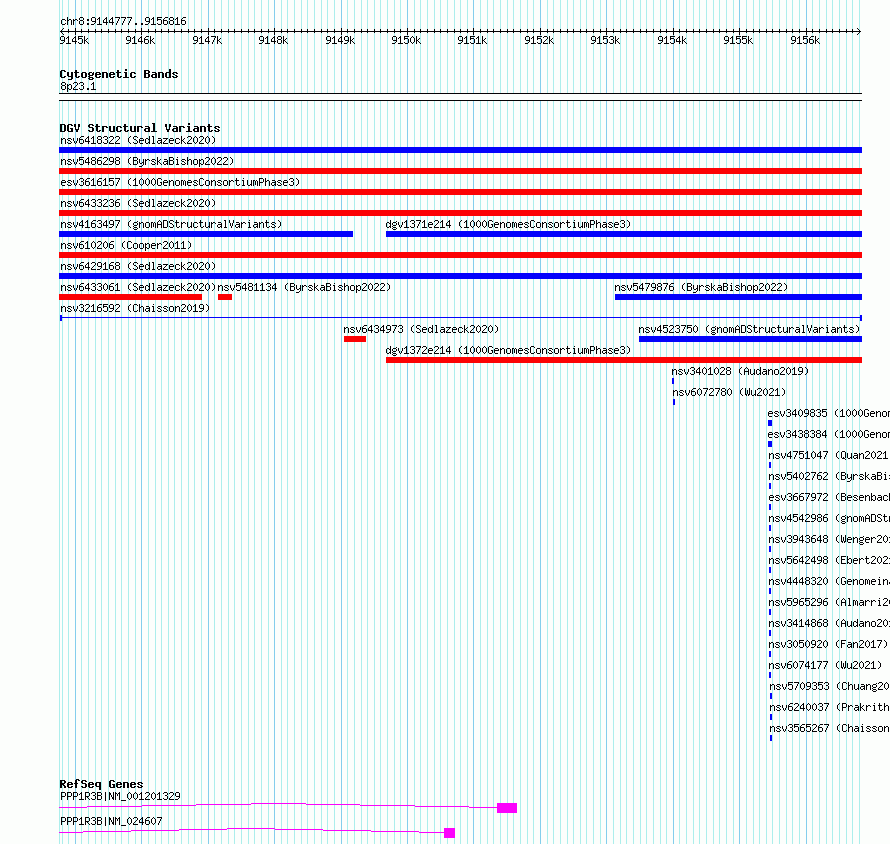This screenshot has height=844, width=890.
Task: Click the Cytogenetic Bands track title
Action: click(x=119, y=74)
